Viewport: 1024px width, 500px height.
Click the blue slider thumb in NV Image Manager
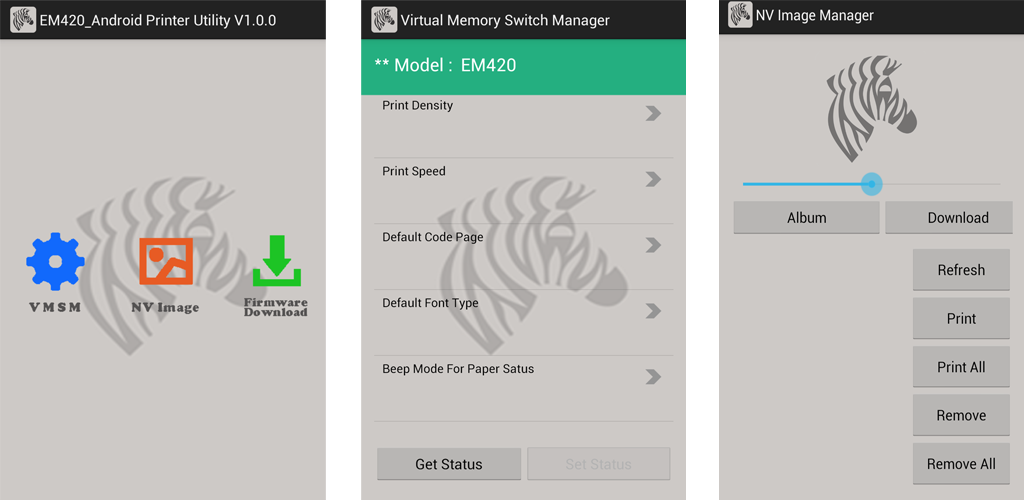[871, 184]
